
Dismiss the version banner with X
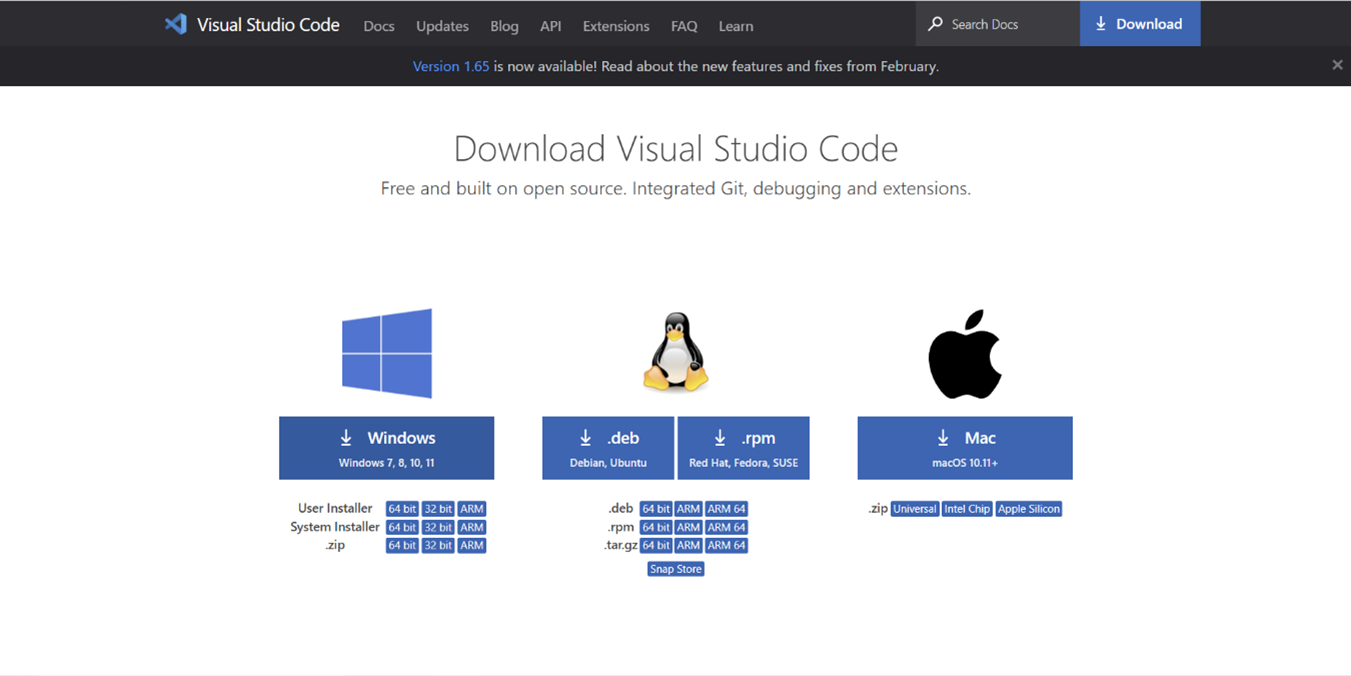pos(1337,65)
